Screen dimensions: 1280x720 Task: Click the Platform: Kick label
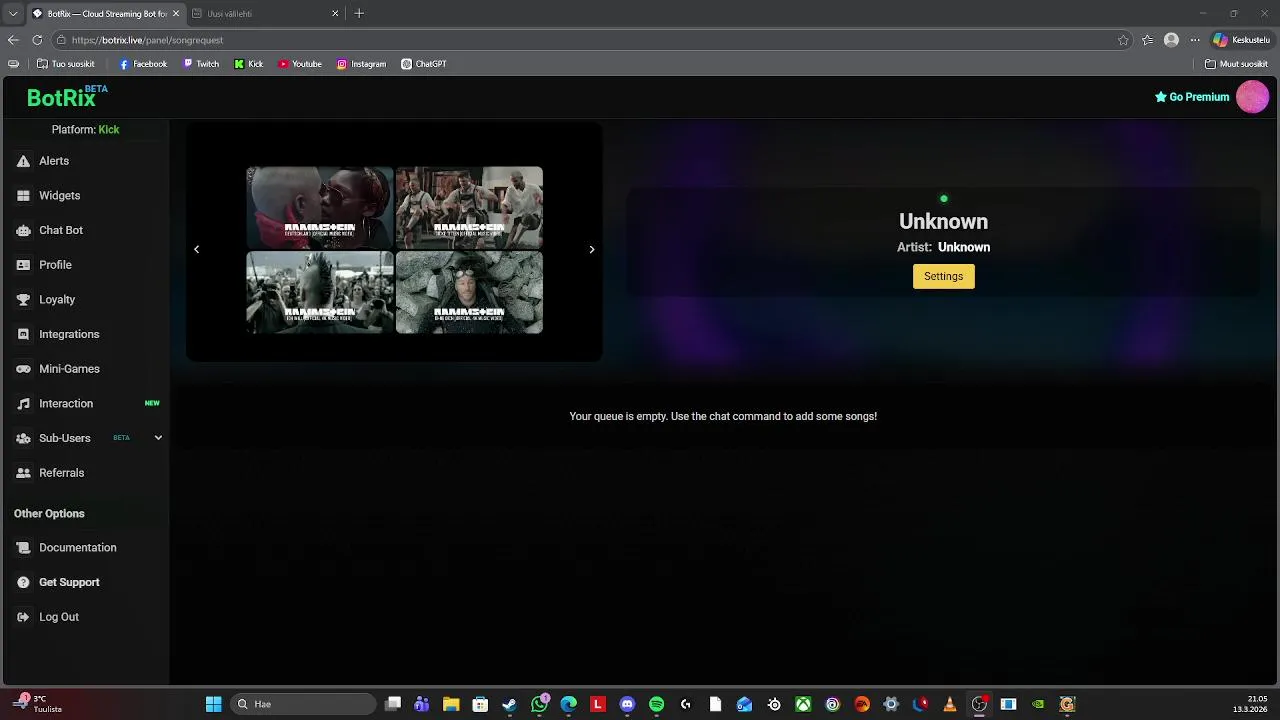click(85, 130)
